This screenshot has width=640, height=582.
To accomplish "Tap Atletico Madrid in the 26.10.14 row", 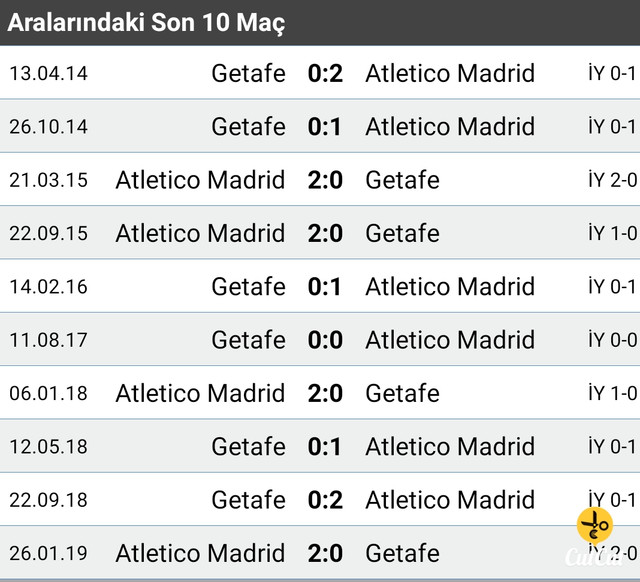I will tap(450, 127).
